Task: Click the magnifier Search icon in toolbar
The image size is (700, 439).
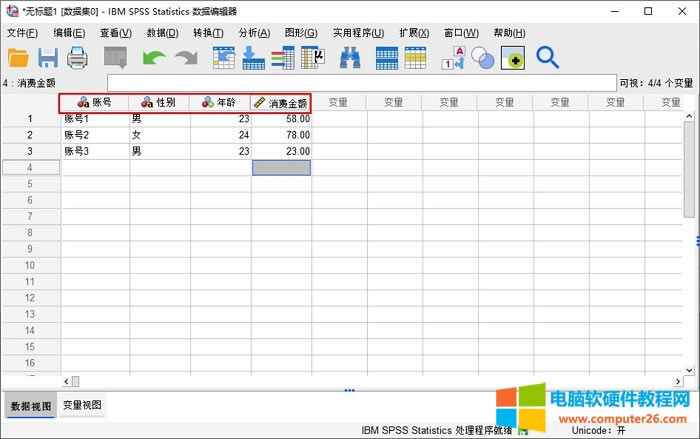Action: coord(547,58)
